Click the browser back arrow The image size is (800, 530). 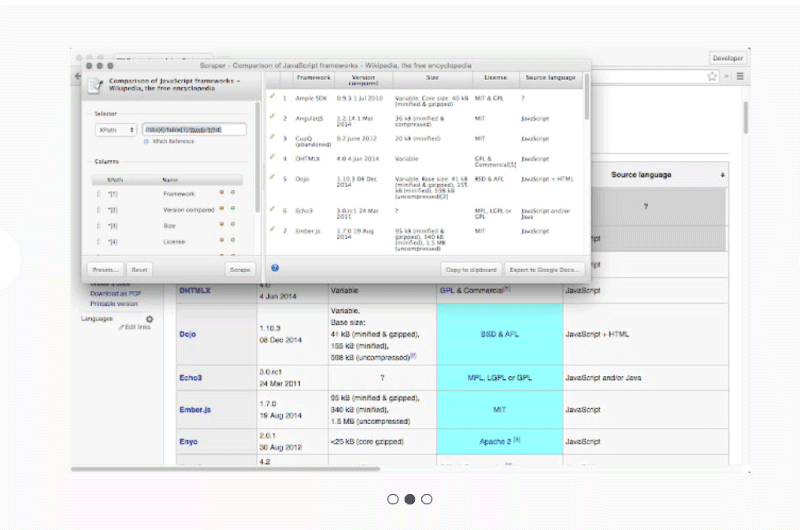click(78, 76)
